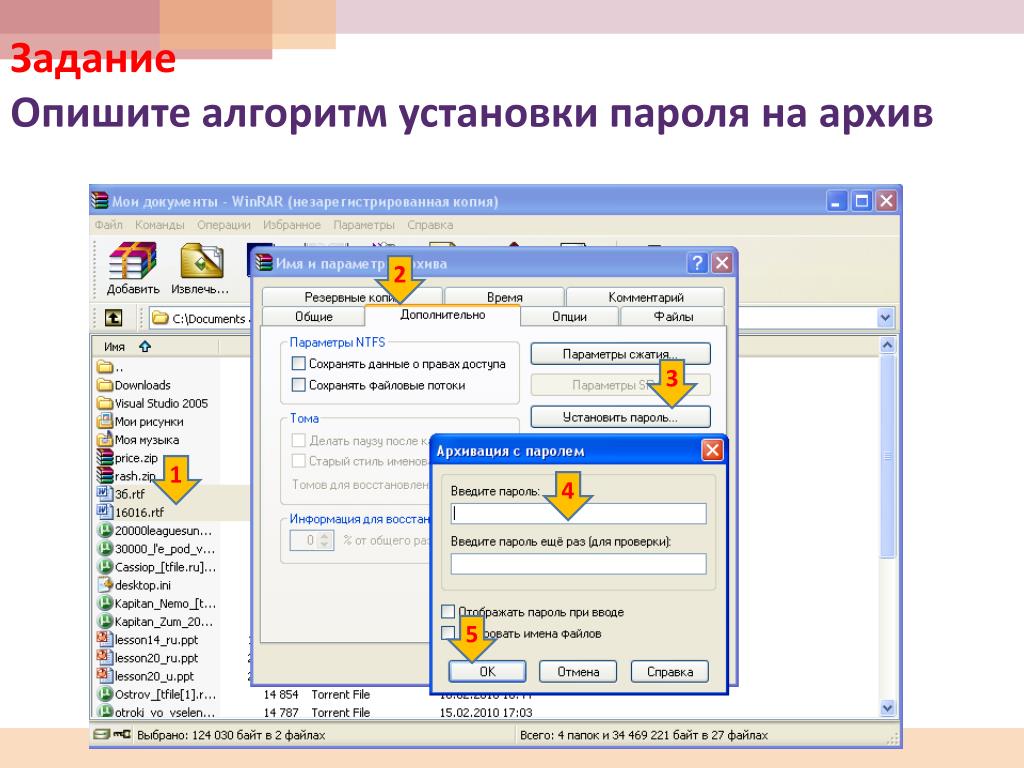Switch to the Общие tab
Screen dimensions: 1024x768
tap(313, 316)
